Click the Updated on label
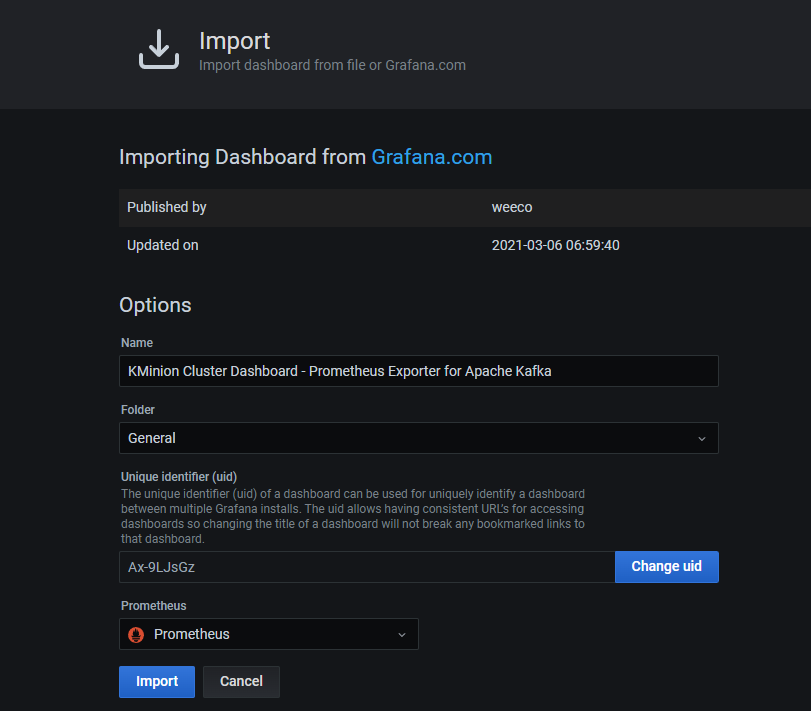Viewport: 811px width, 711px height. click(x=162, y=245)
